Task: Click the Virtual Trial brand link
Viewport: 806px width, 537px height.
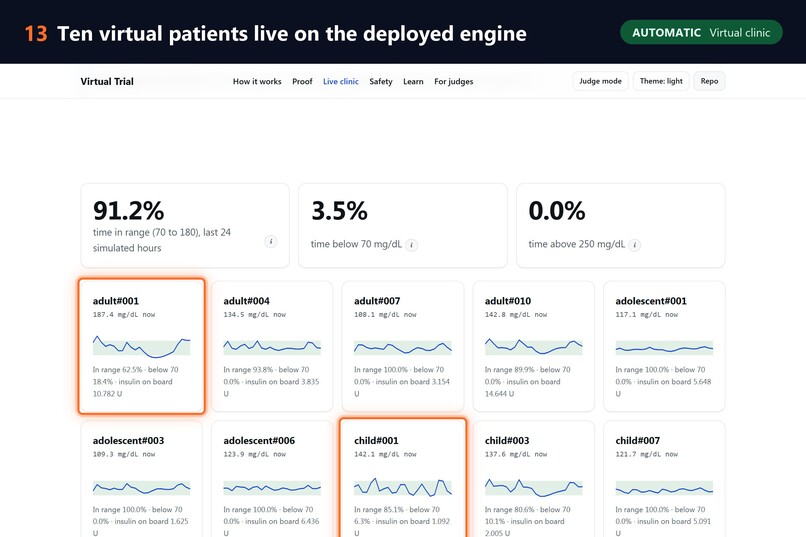Action: tap(107, 81)
